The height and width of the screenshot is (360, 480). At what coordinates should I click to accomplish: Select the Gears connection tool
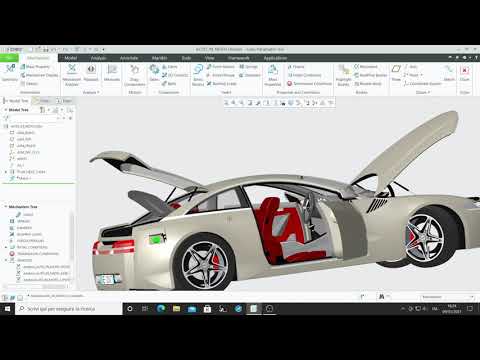154,72
